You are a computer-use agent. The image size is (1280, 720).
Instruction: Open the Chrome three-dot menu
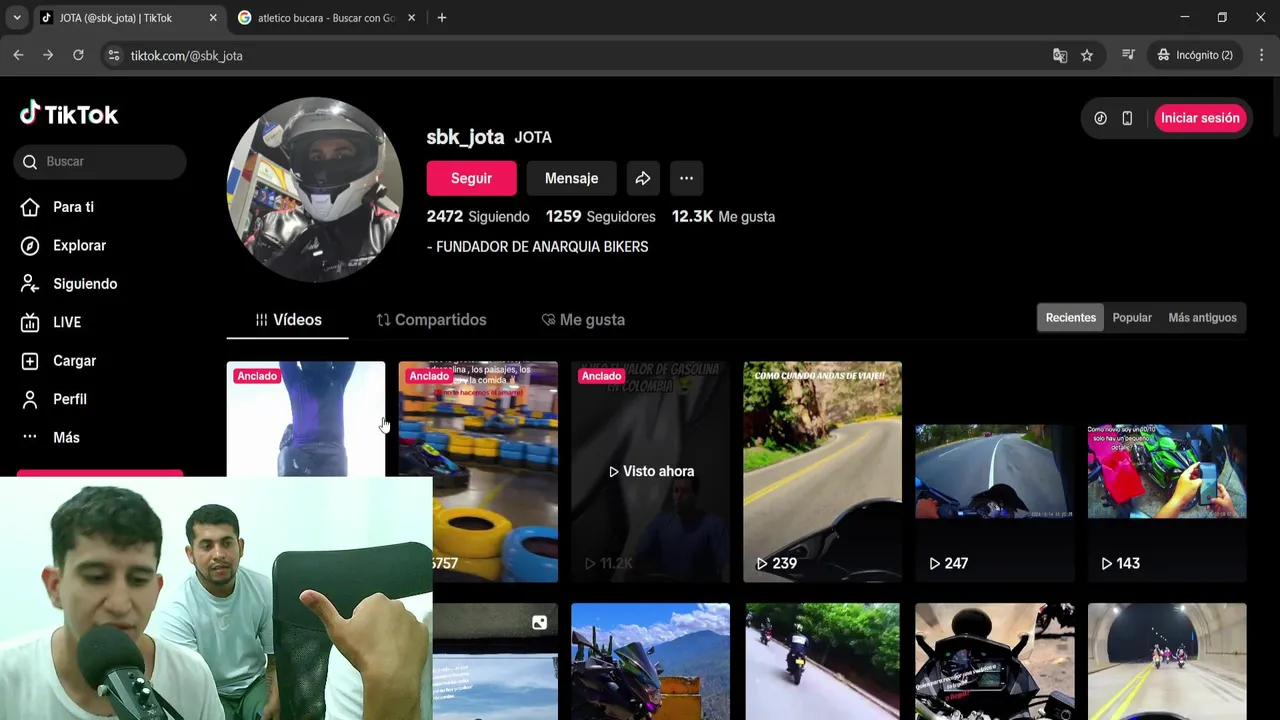1262,55
